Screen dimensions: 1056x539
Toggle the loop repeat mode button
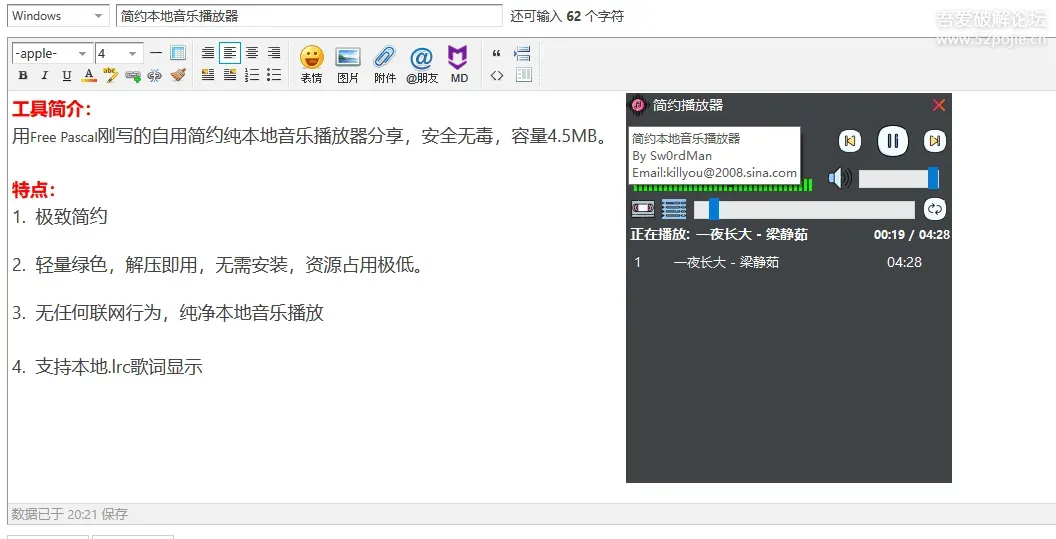tap(935, 209)
